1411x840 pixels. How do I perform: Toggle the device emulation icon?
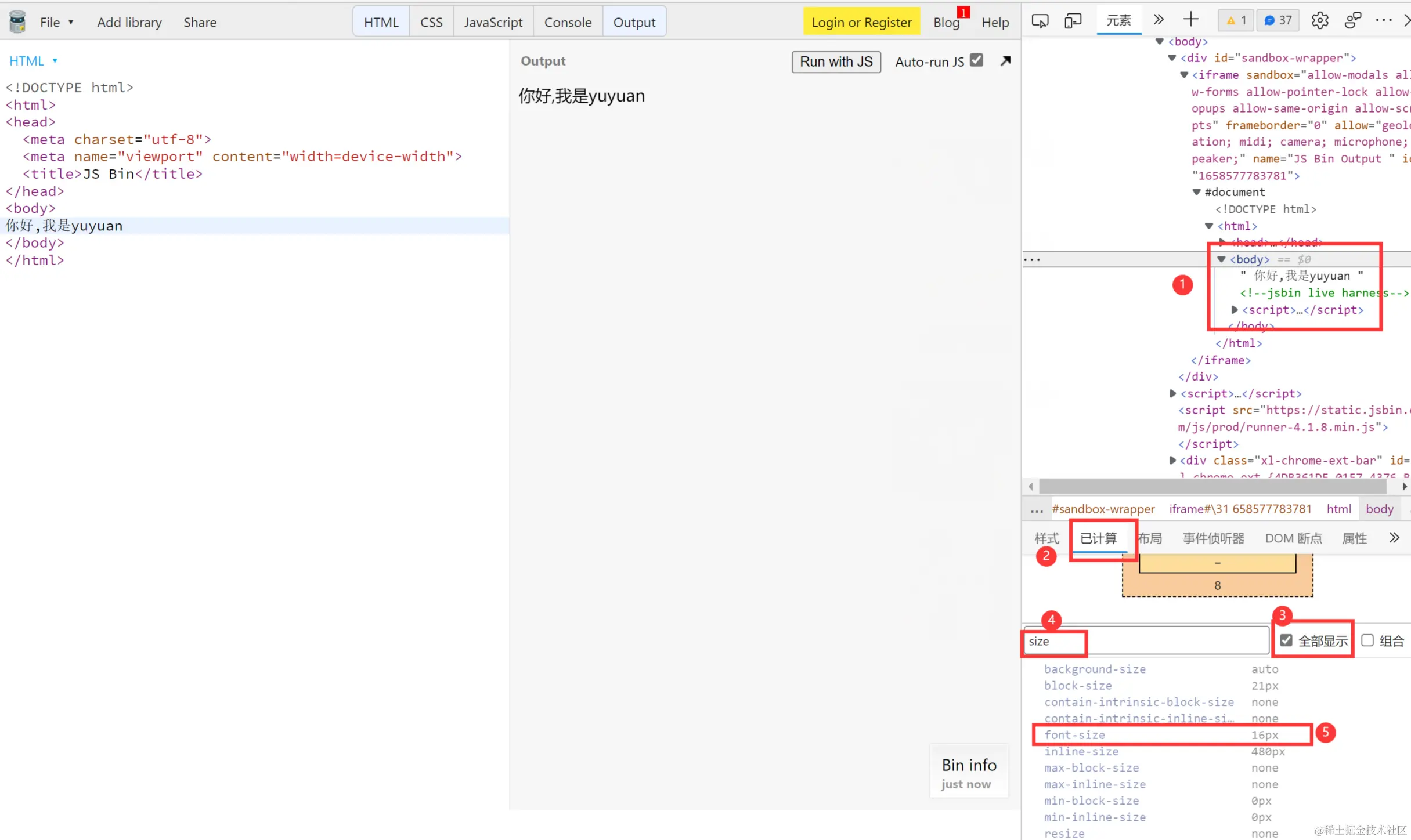(x=1073, y=21)
